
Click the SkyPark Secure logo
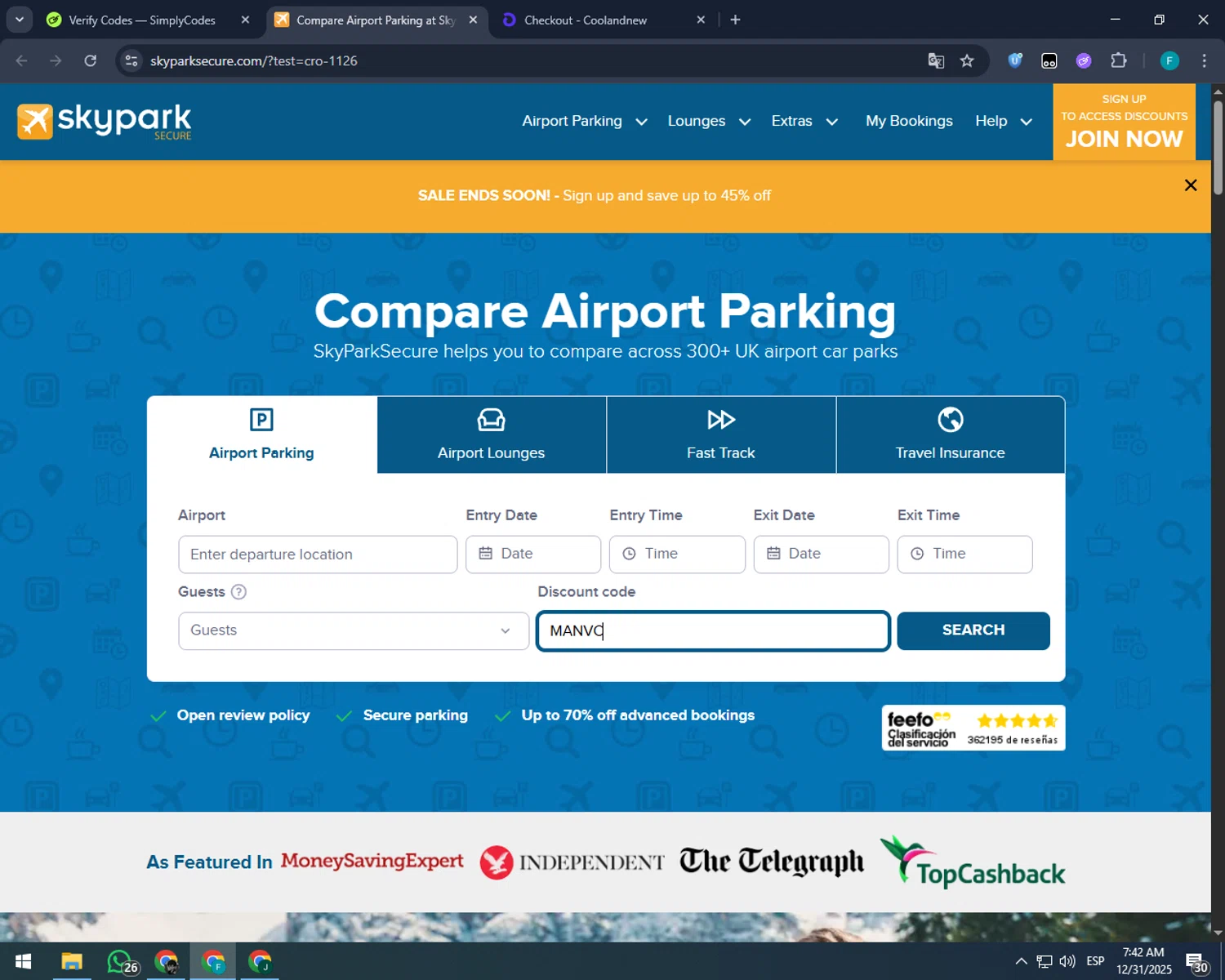tap(105, 122)
